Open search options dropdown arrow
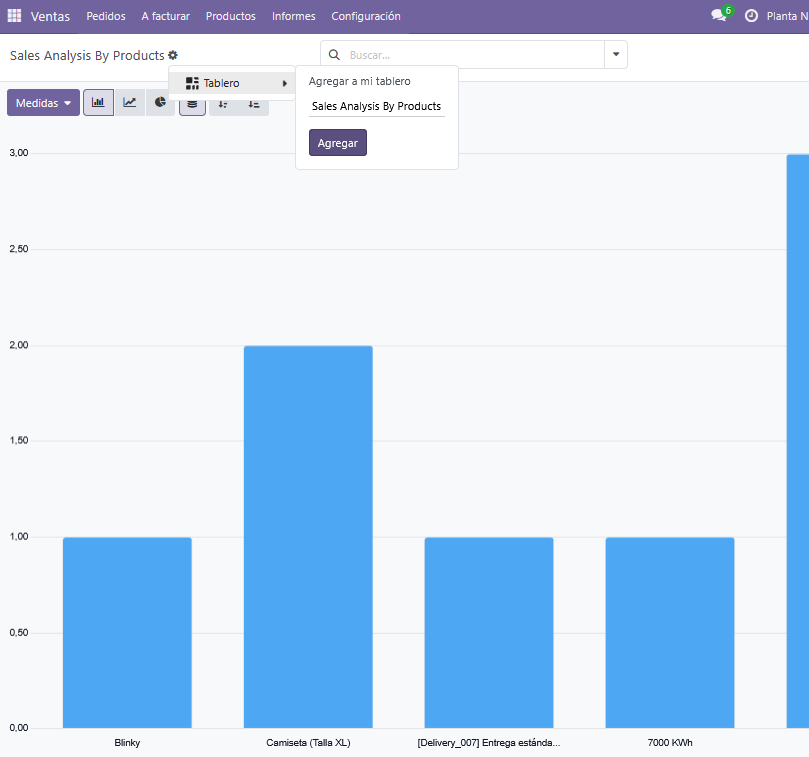Image resolution: width=809 pixels, height=757 pixels. click(x=616, y=55)
